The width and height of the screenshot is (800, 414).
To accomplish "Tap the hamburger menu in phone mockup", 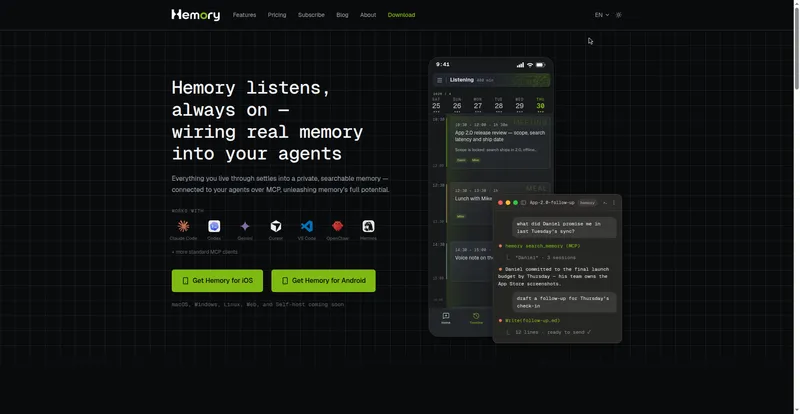I will tap(440, 80).
